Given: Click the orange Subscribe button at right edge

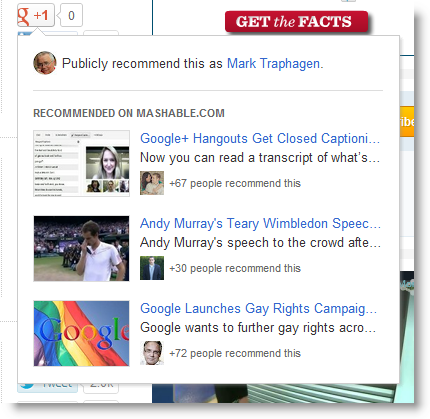Looking at the screenshot, I should [x=407, y=122].
